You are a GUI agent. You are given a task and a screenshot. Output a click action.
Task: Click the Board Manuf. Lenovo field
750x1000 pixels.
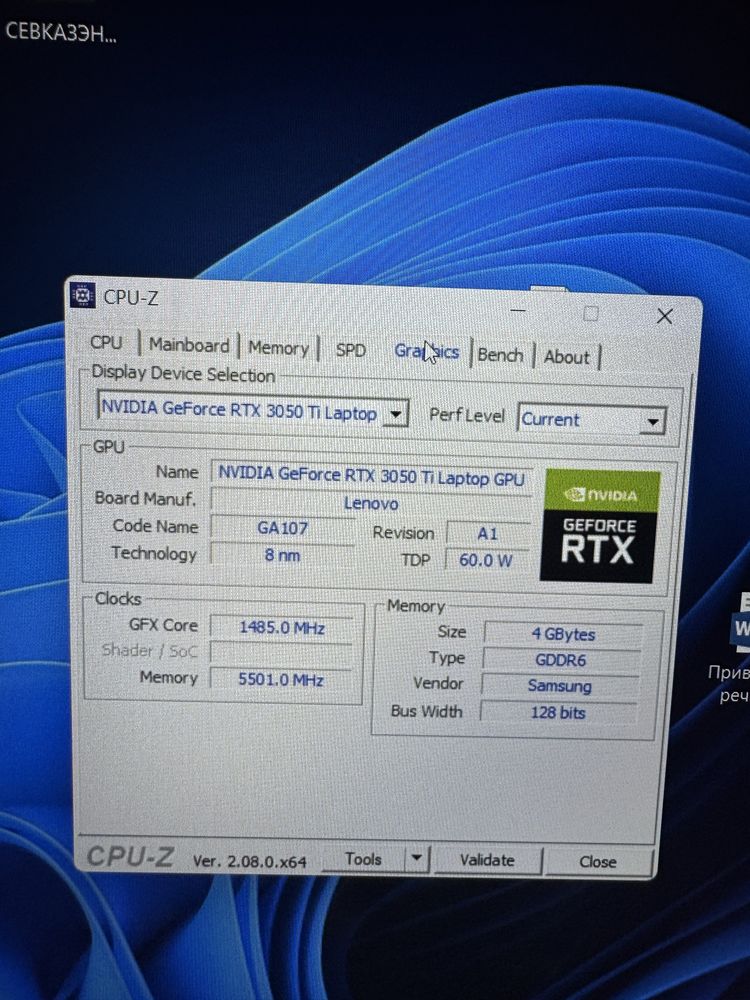pyautogui.click(x=371, y=504)
